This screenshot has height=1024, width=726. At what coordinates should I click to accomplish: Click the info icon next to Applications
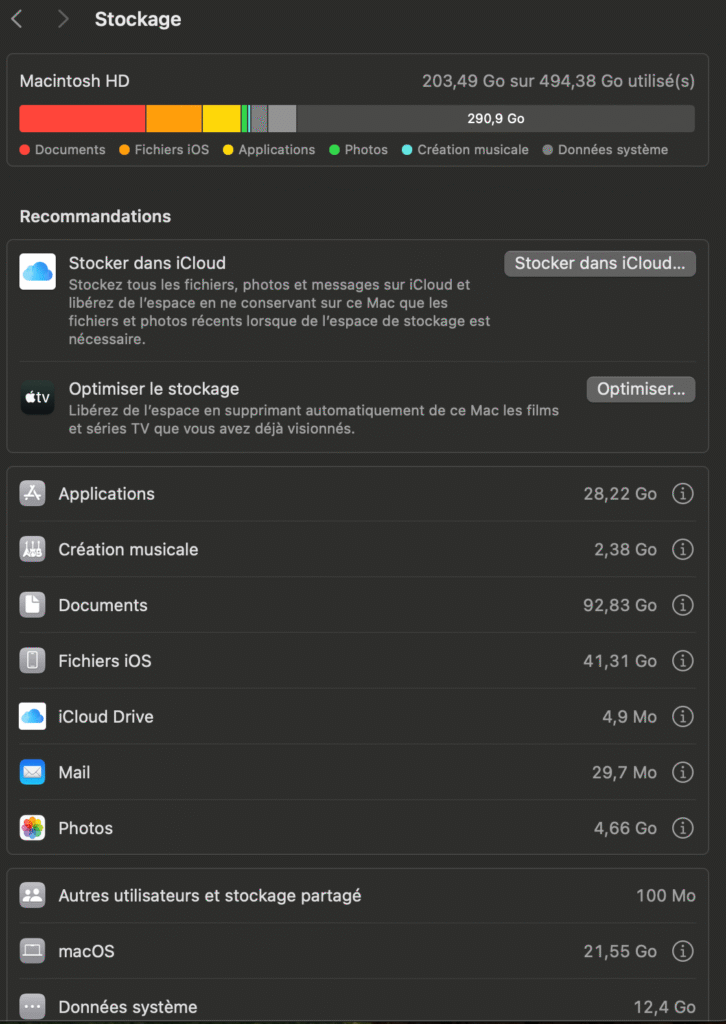click(x=682, y=494)
